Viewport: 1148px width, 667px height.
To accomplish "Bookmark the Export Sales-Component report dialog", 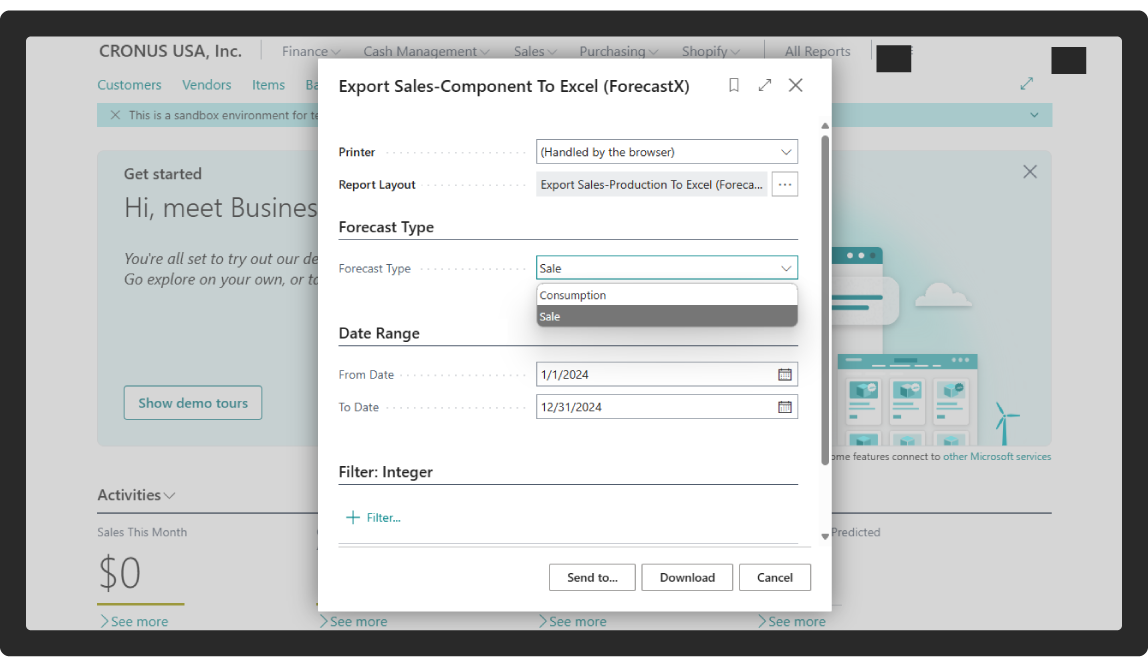I will tap(734, 85).
